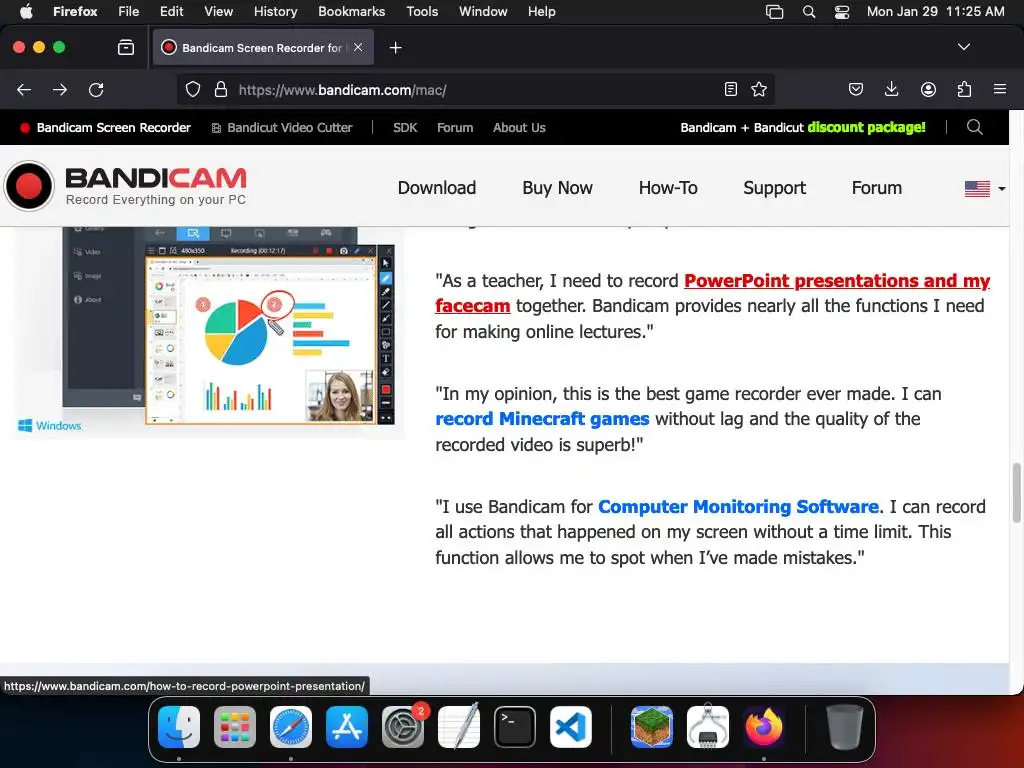Open the Support nav item
The width and height of the screenshot is (1024, 768).
point(775,188)
